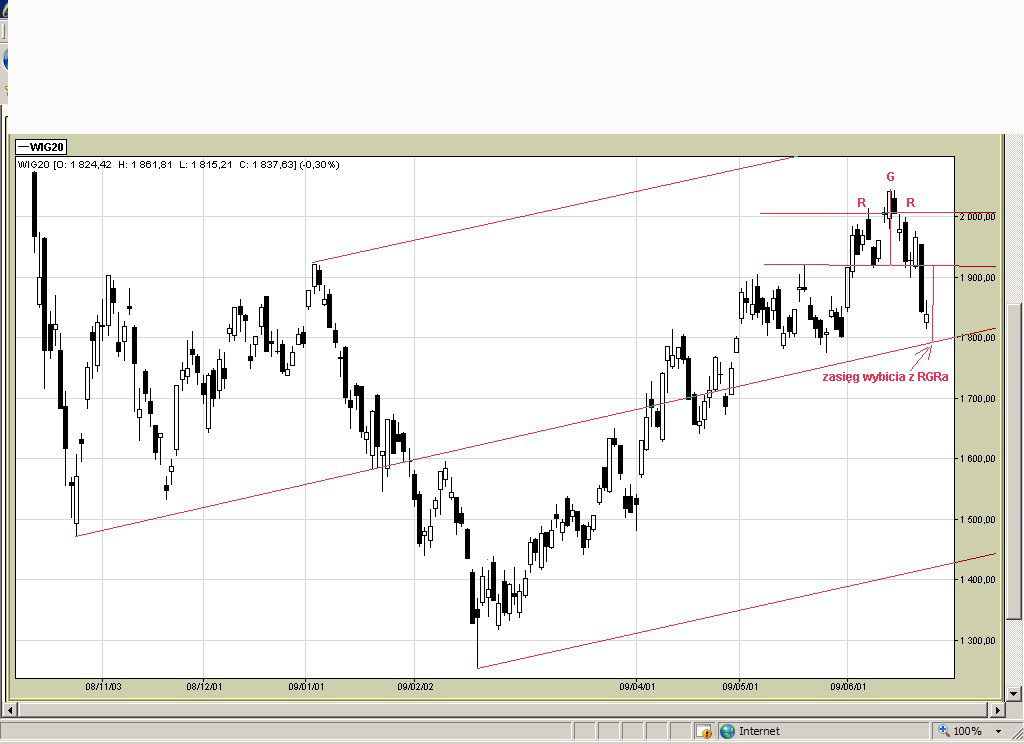Viewport: 1024px width, 744px height.
Task: Select the WIG20 legend label
Action: (x=41, y=147)
